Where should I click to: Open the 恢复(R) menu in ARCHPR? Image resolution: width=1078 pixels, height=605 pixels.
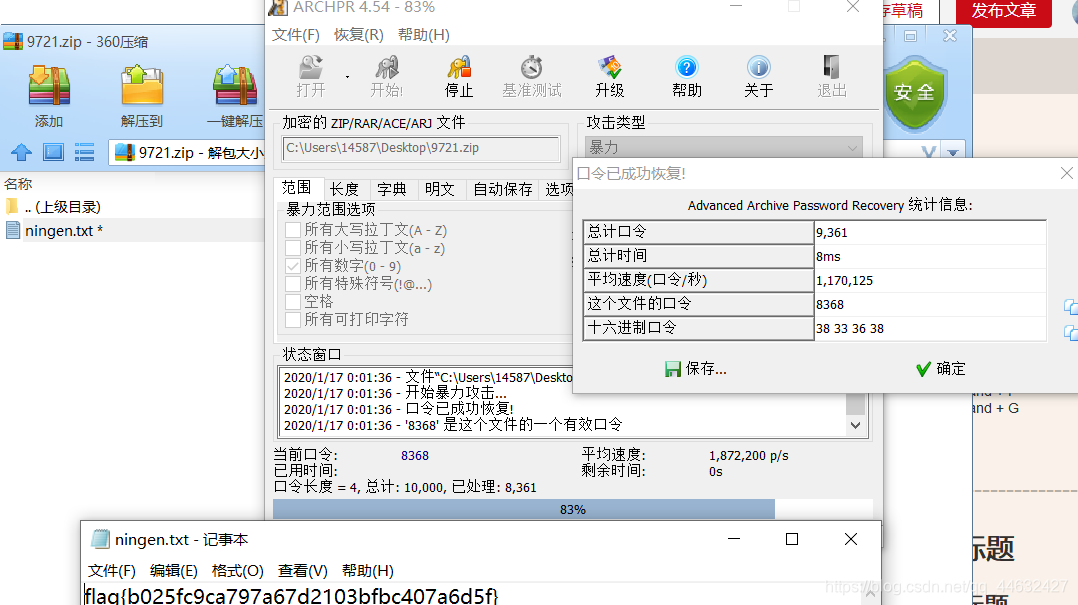point(359,34)
